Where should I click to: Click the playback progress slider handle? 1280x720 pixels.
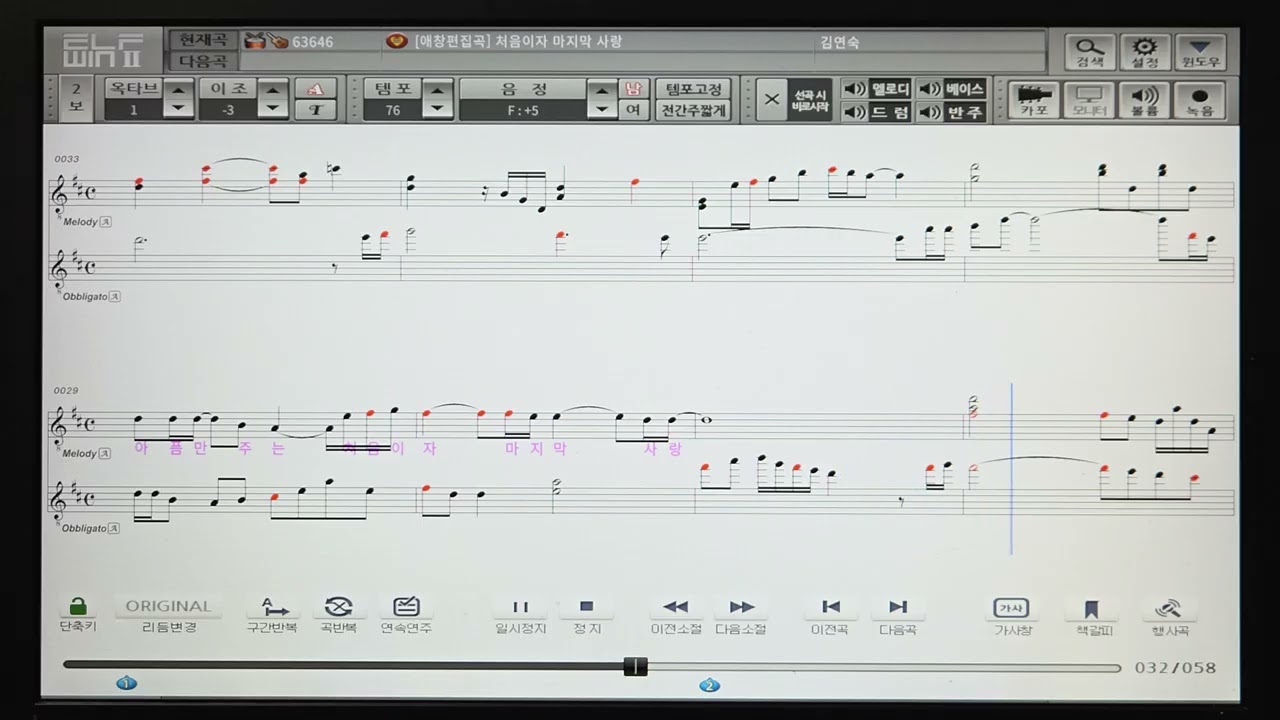(635, 666)
